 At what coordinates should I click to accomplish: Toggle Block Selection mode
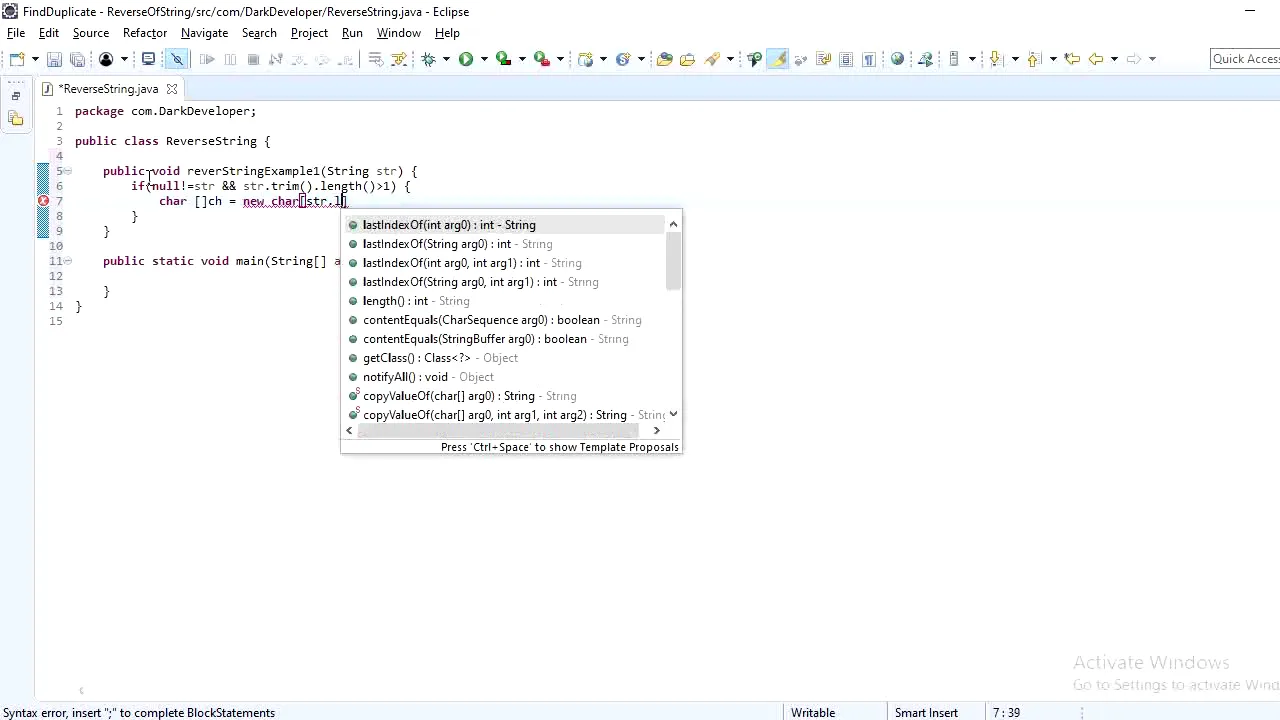coord(846,59)
